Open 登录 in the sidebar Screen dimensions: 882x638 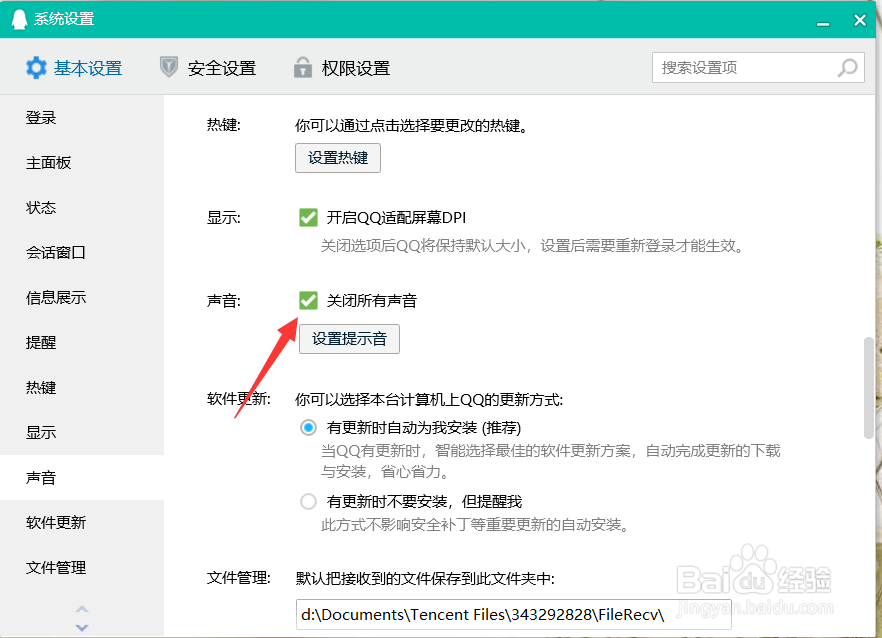click(x=82, y=118)
